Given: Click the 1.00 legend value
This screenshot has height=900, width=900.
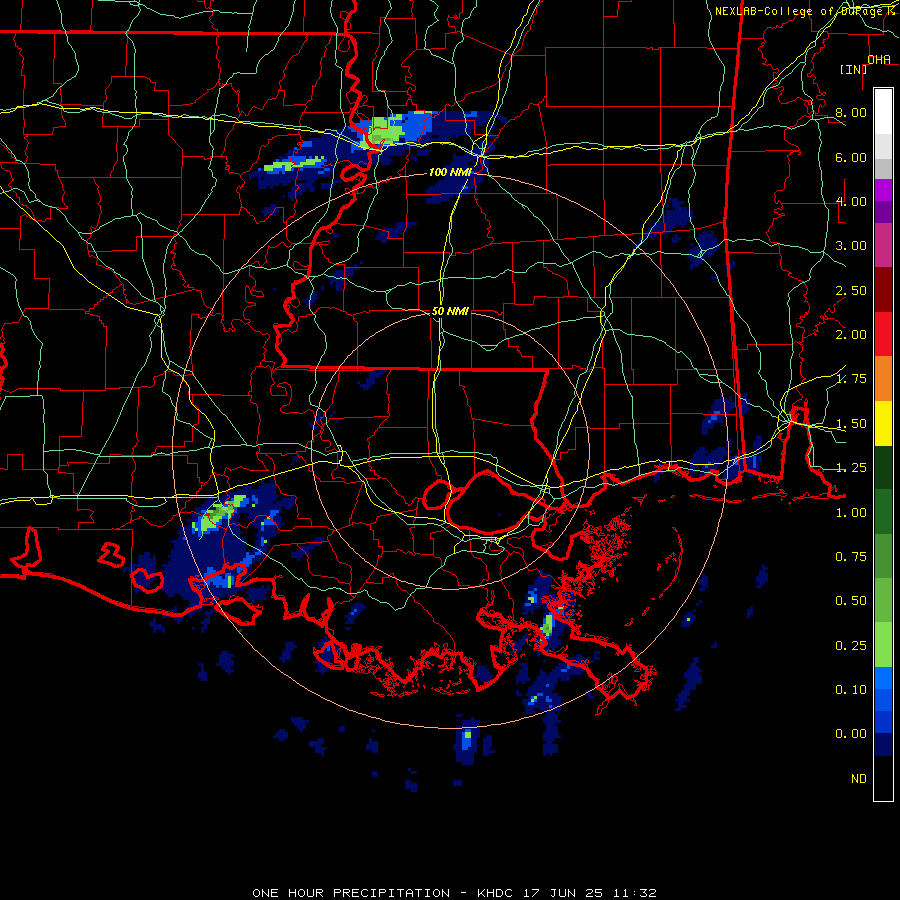Looking at the screenshot, I should click(851, 513).
